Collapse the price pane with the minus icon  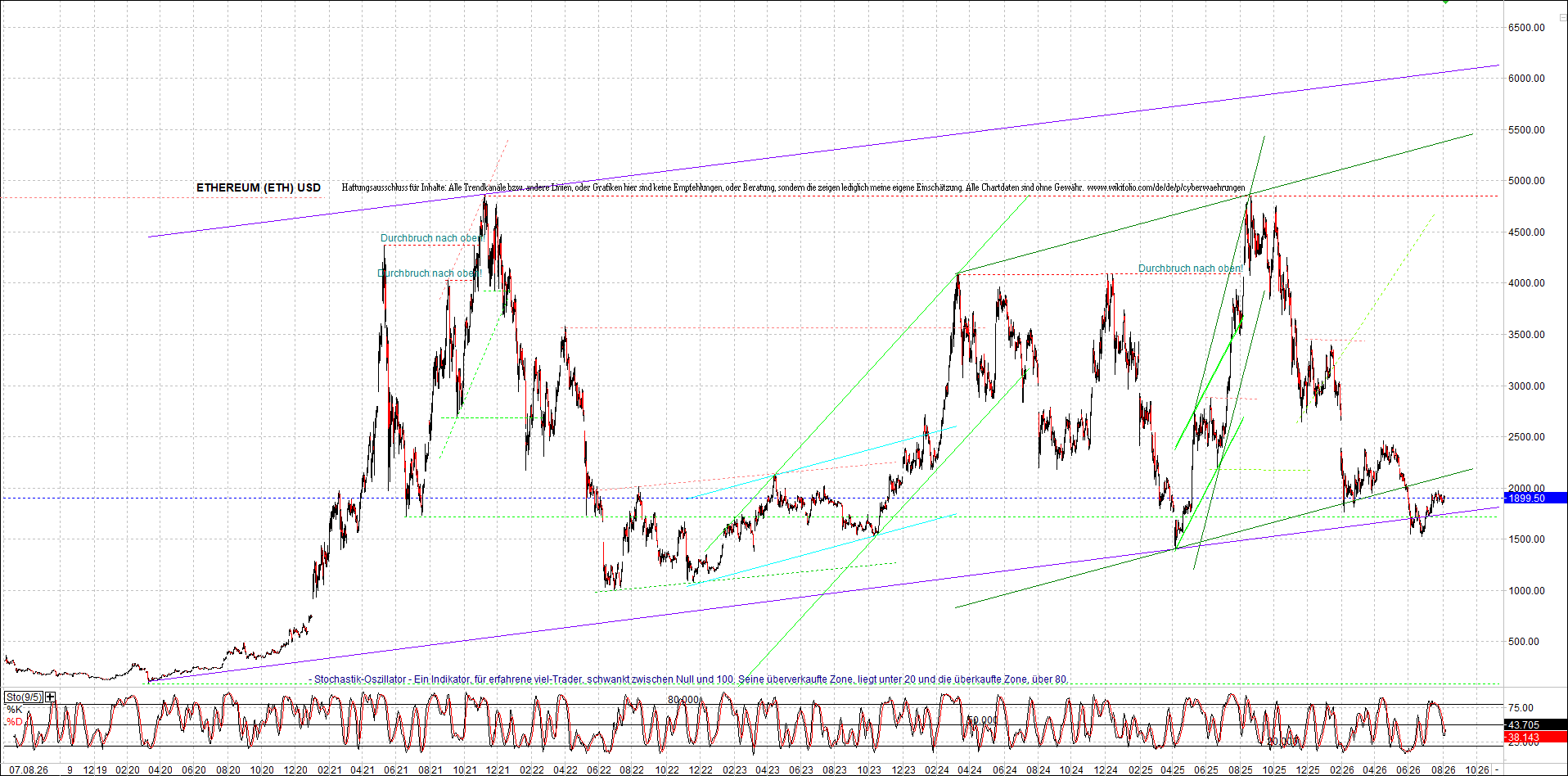[x=1562, y=17]
